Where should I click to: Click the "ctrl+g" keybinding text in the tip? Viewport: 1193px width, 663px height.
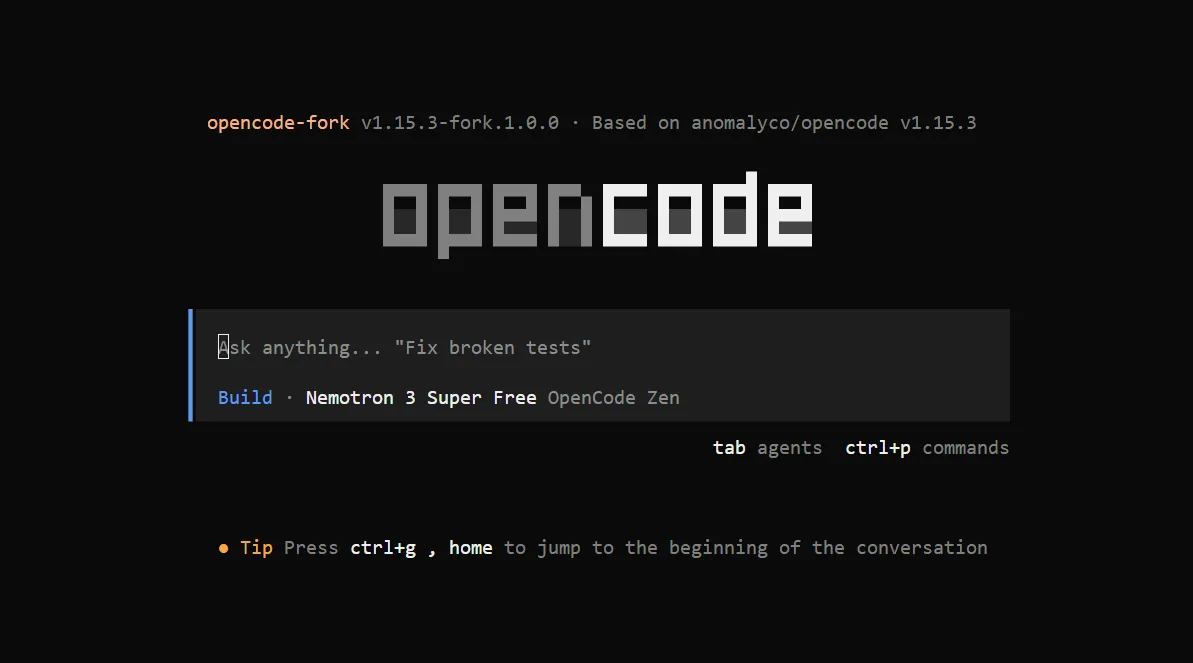click(x=383, y=548)
